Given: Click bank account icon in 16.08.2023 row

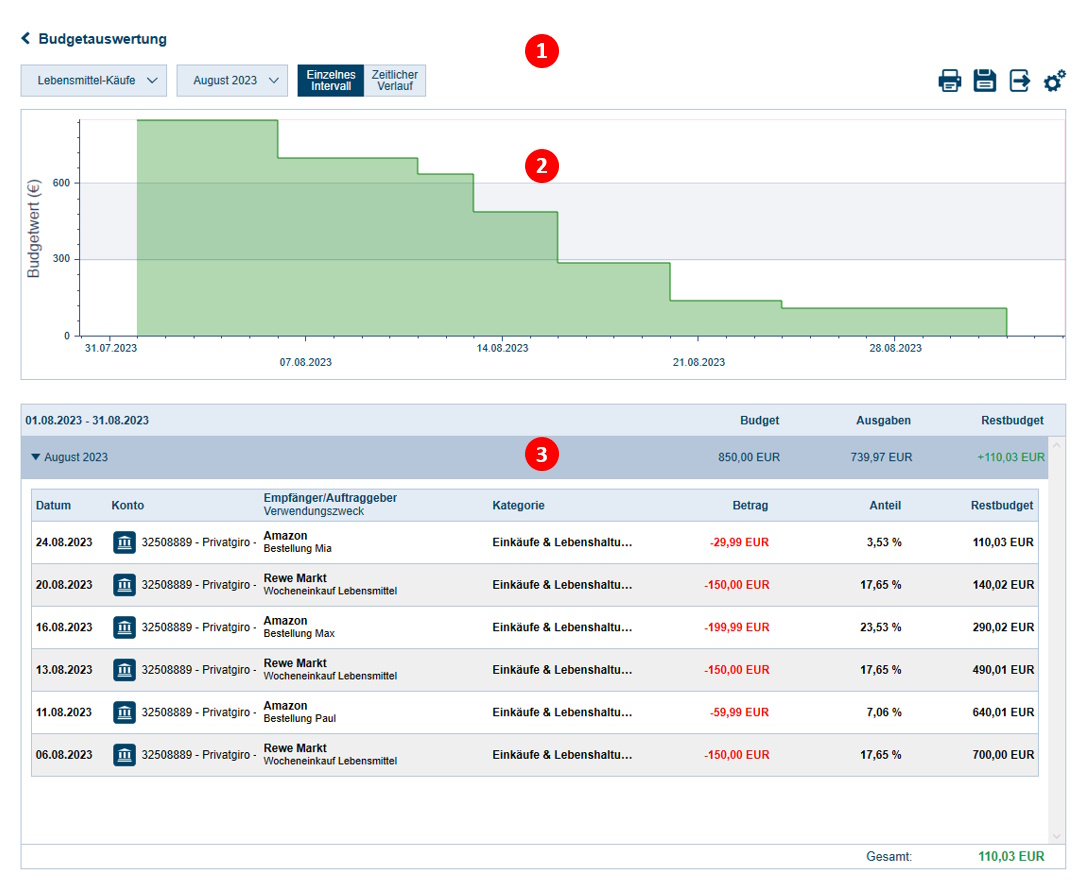Looking at the screenshot, I should point(124,627).
